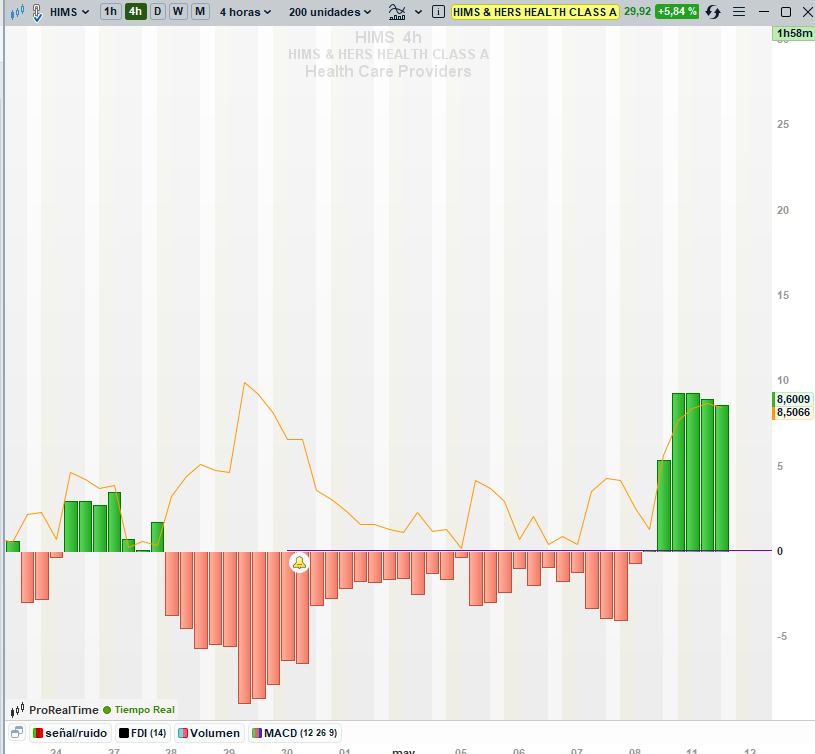Click the mouse link-group icon
This screenshot has width=815, height=754.
tap(37, 12)
